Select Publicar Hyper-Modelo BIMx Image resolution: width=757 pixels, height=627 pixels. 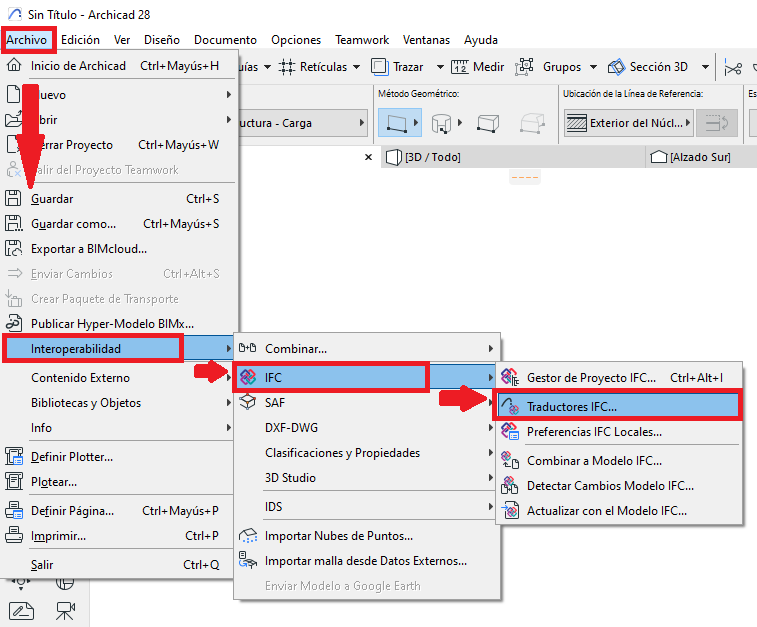(112, 324)
